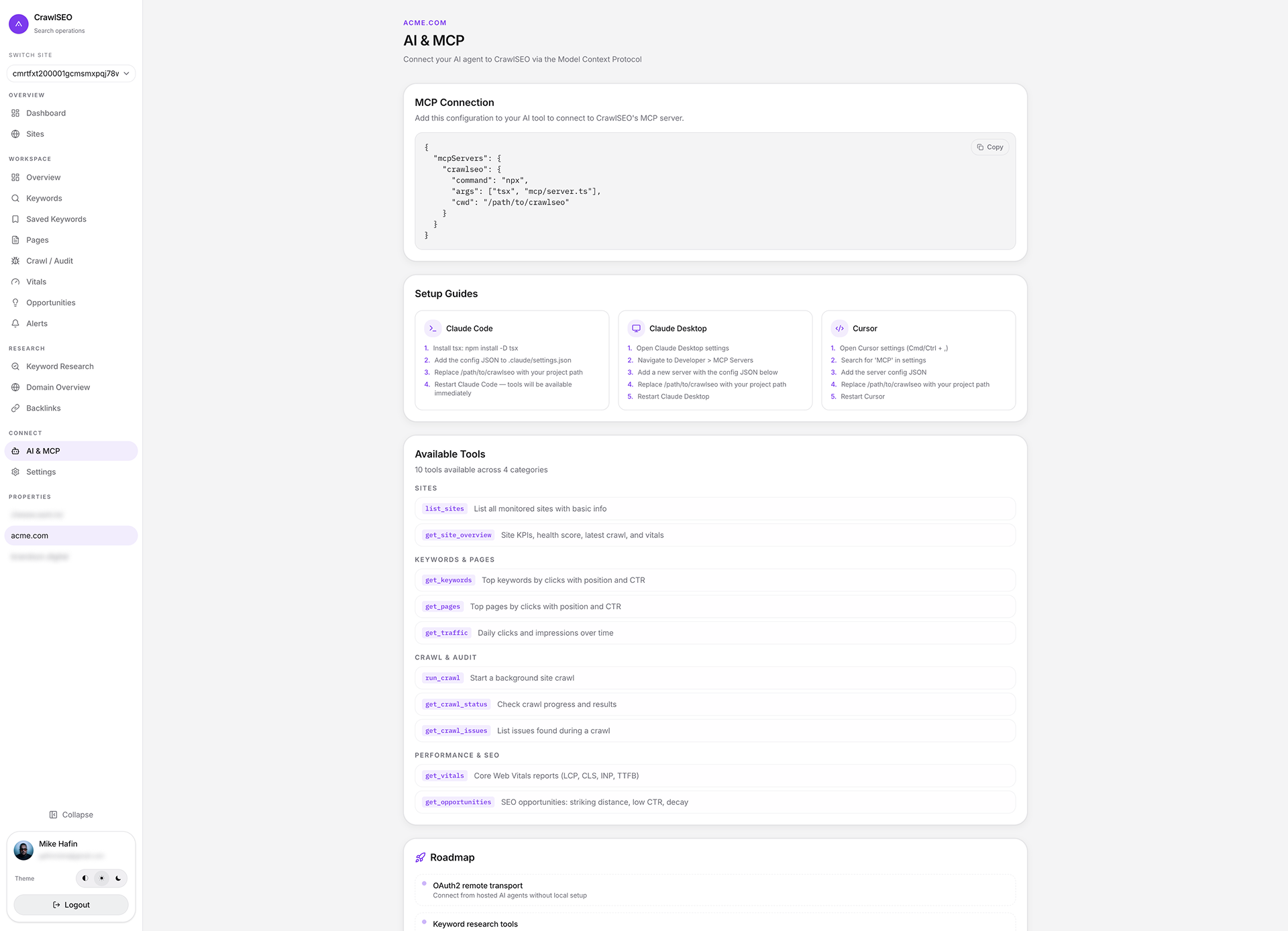Click the AI & MCP robot icon
Screen dimensions: 1288x931
15,451
